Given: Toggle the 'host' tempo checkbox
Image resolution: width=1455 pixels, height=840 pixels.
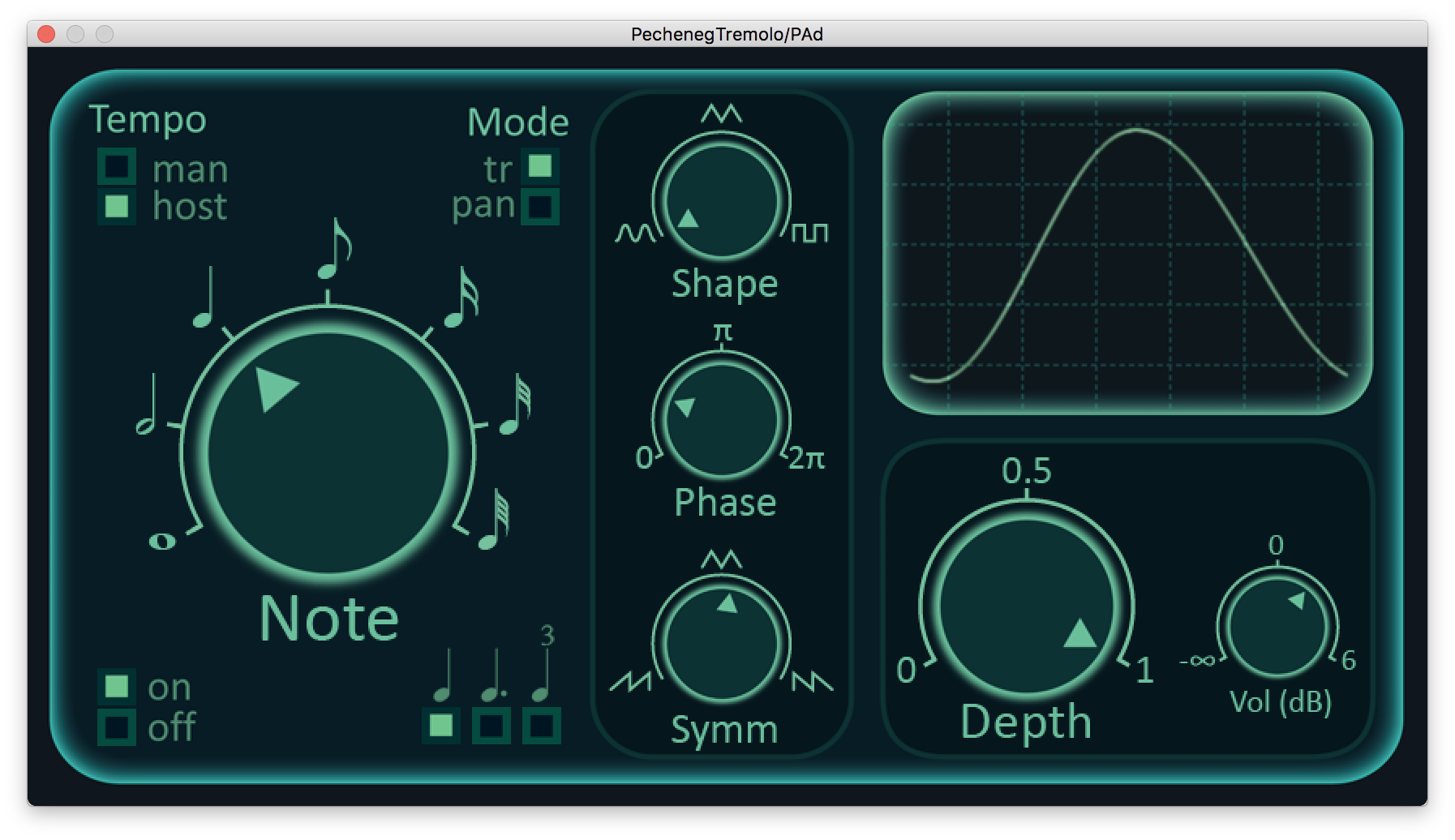Looking at the screenshot, I should click(117, 206).
